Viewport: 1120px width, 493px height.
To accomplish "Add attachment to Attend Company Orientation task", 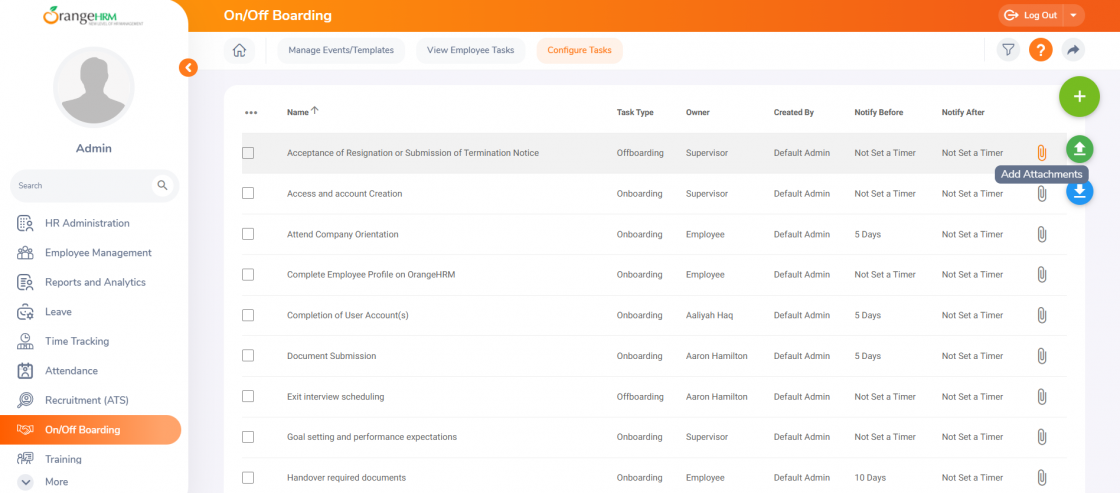I will 1041,234.
